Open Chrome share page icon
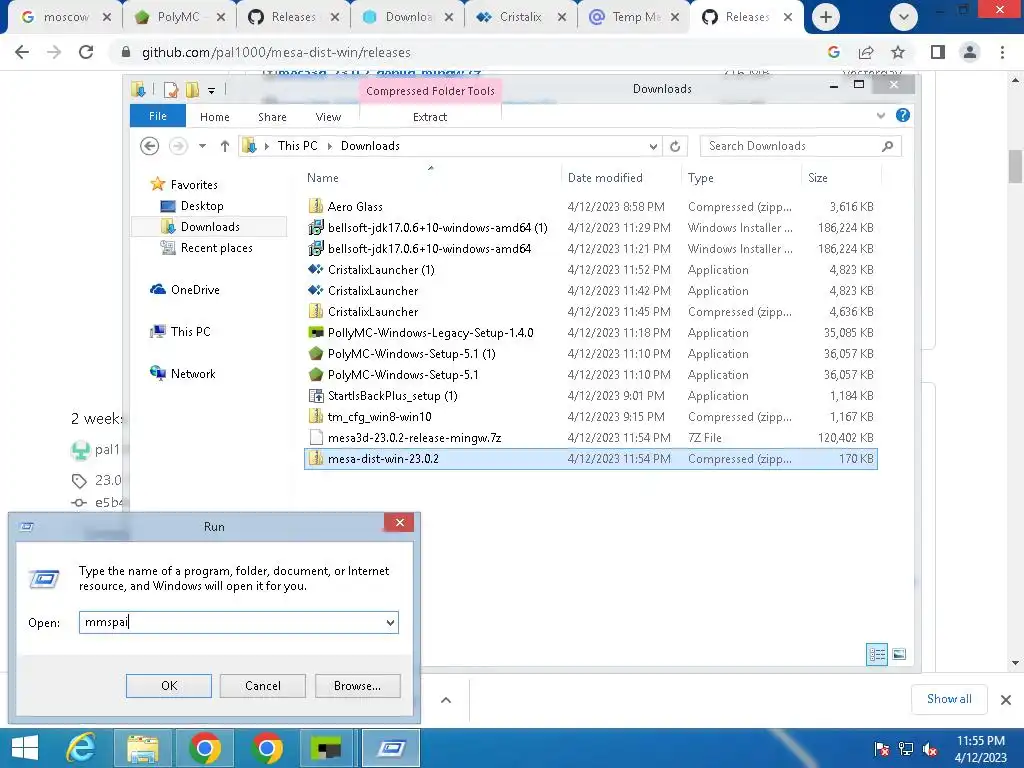Image resolution: width=1024 pixels, height=768 pixels. (x=866, y=52)
